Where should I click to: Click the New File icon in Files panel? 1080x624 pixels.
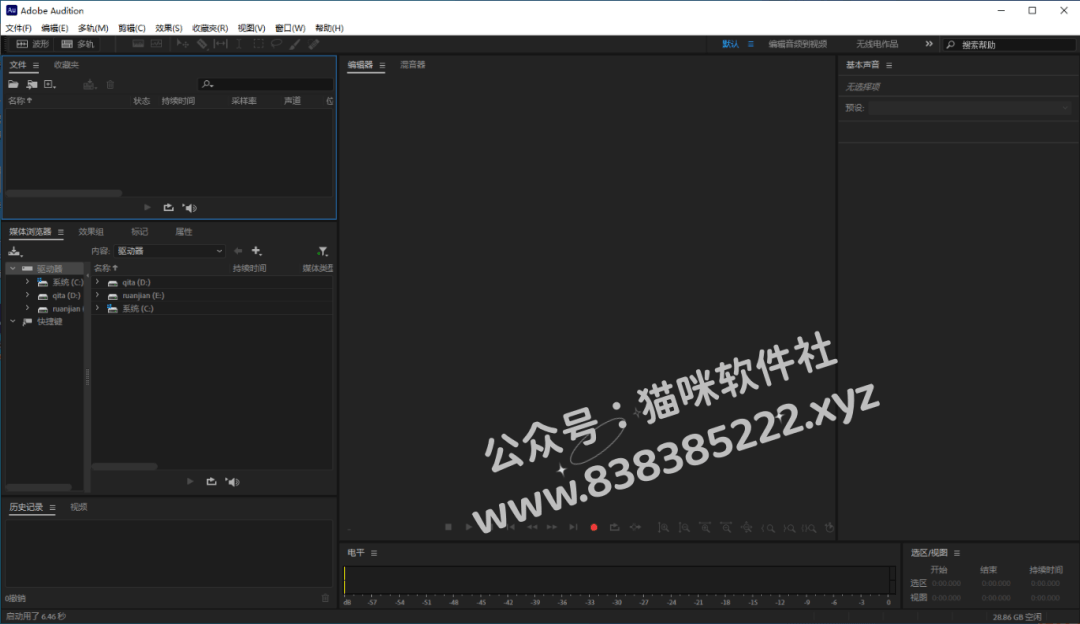[x=50, y=84]
